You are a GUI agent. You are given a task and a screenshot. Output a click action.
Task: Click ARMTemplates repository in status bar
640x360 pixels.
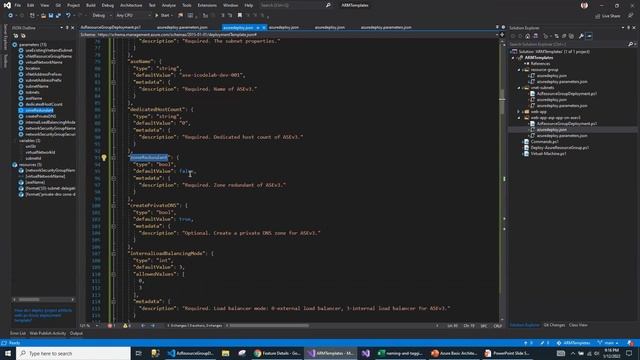coord(574,343)
